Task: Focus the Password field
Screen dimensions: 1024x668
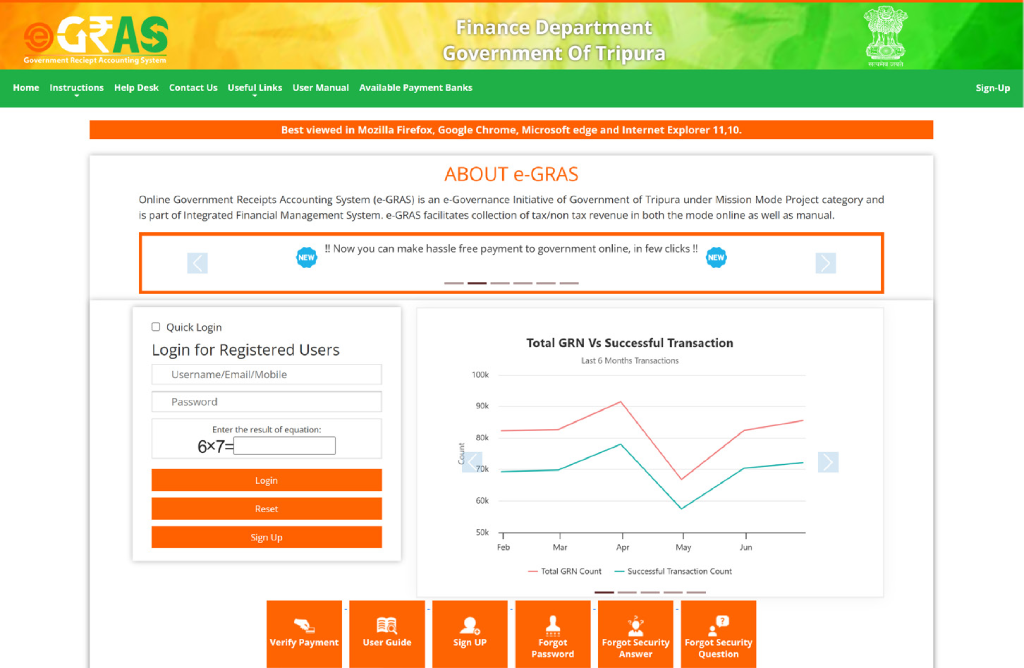Action: click(x=266, y=402)
